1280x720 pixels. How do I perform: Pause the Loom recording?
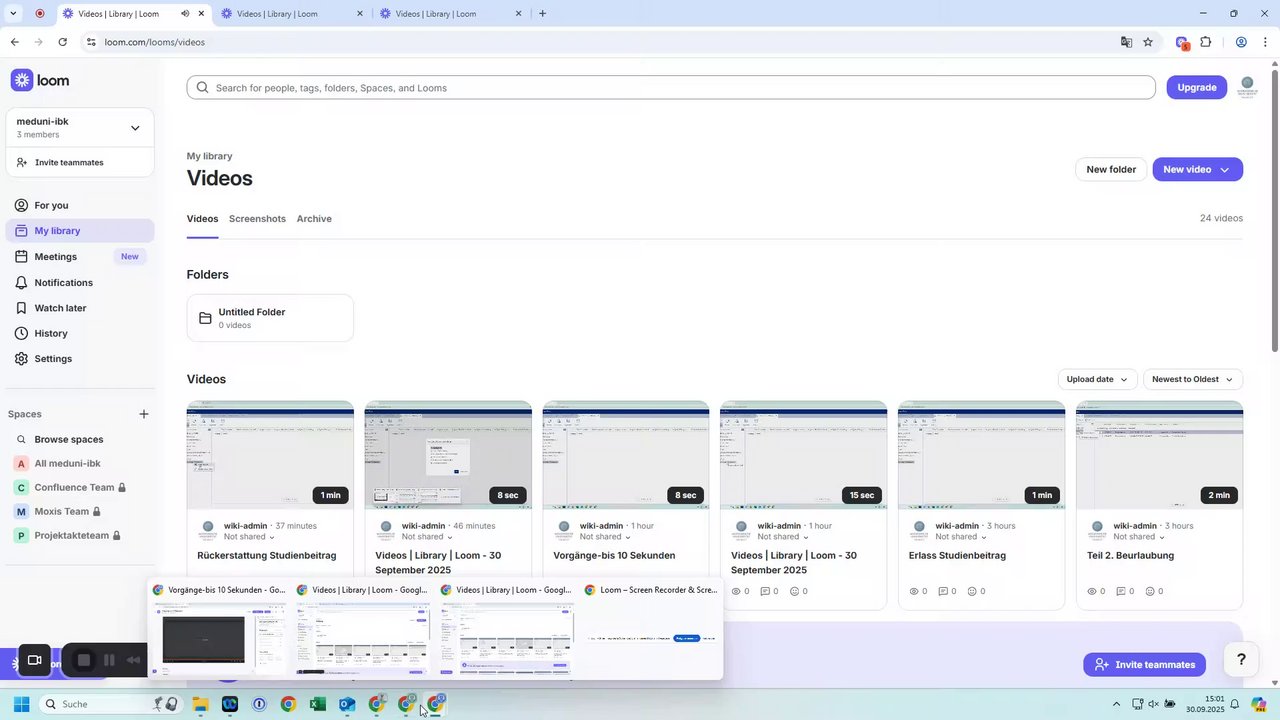pyautogui.click(x=109, y=660)
